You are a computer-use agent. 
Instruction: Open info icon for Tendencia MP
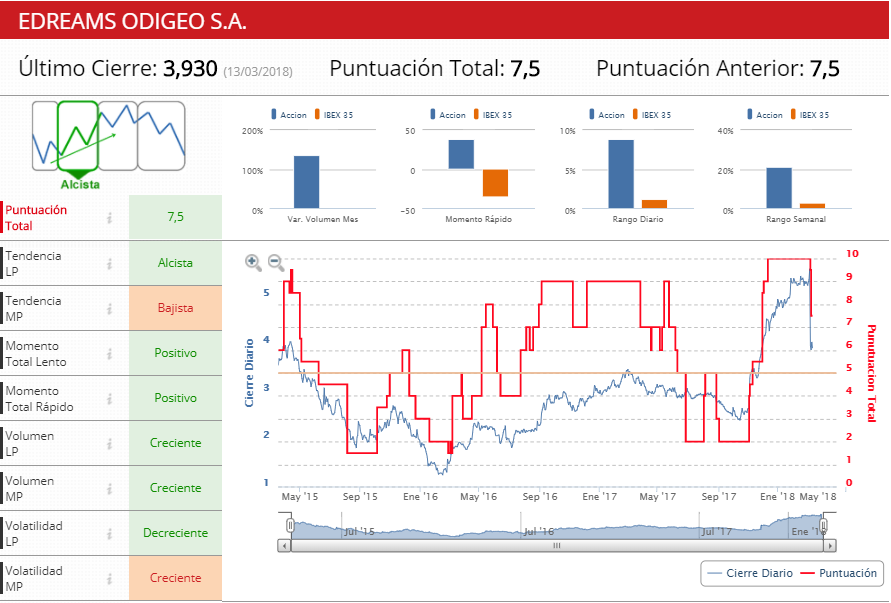[110, 309]
